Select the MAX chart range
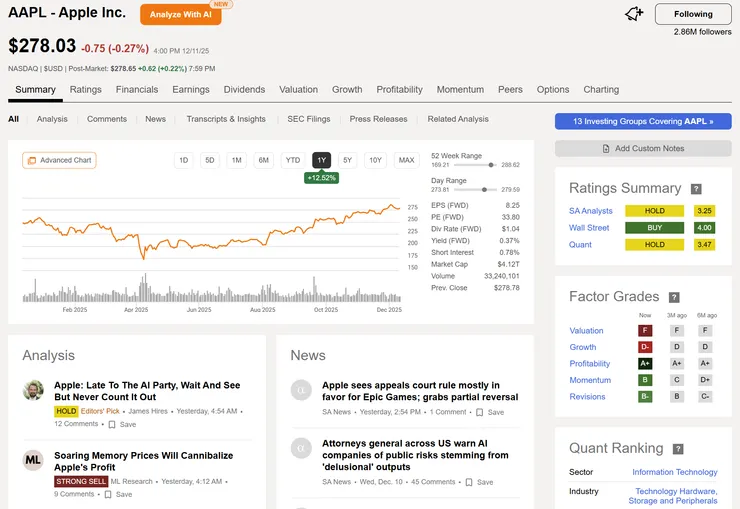This screenshot has width=740, height=509. pyautogui.click(x=406, y=160)
